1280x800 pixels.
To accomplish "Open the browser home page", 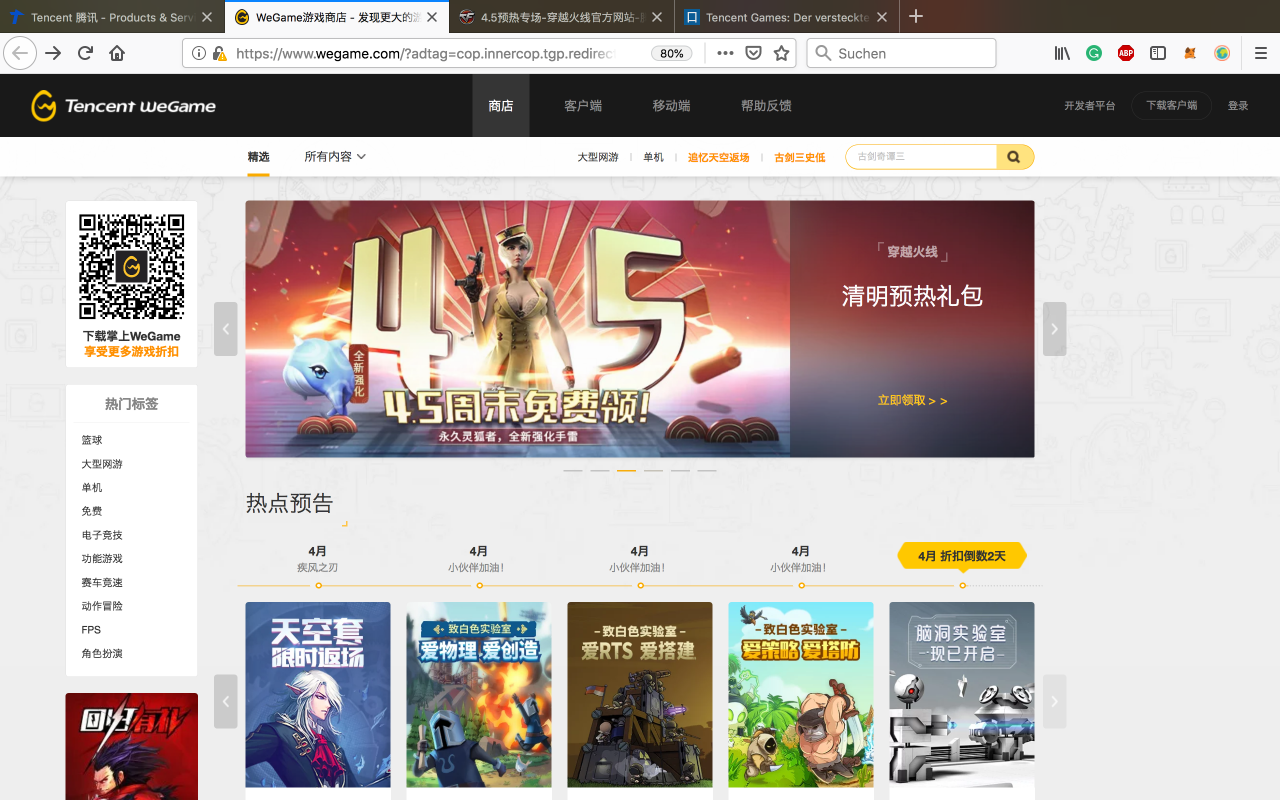I will pyautogui.click(x=117, y=53).
